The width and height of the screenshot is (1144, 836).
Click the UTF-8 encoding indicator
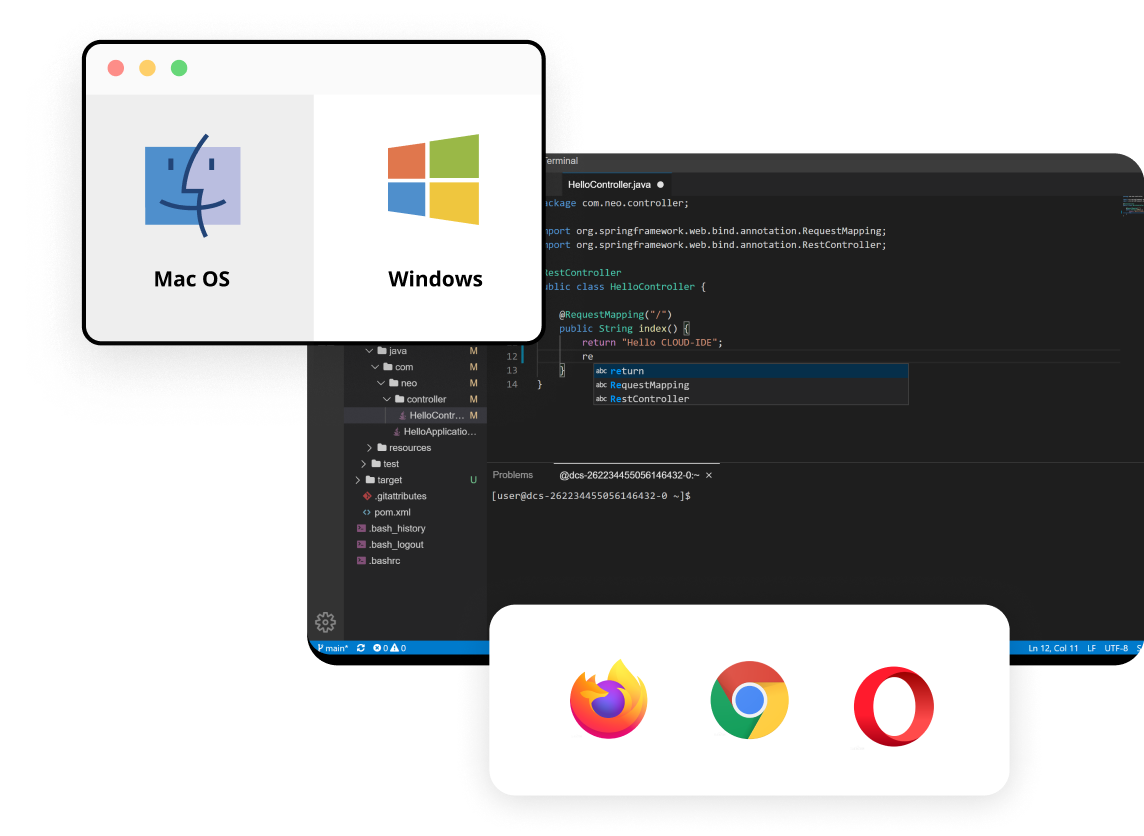click(x=1116, y=648)
